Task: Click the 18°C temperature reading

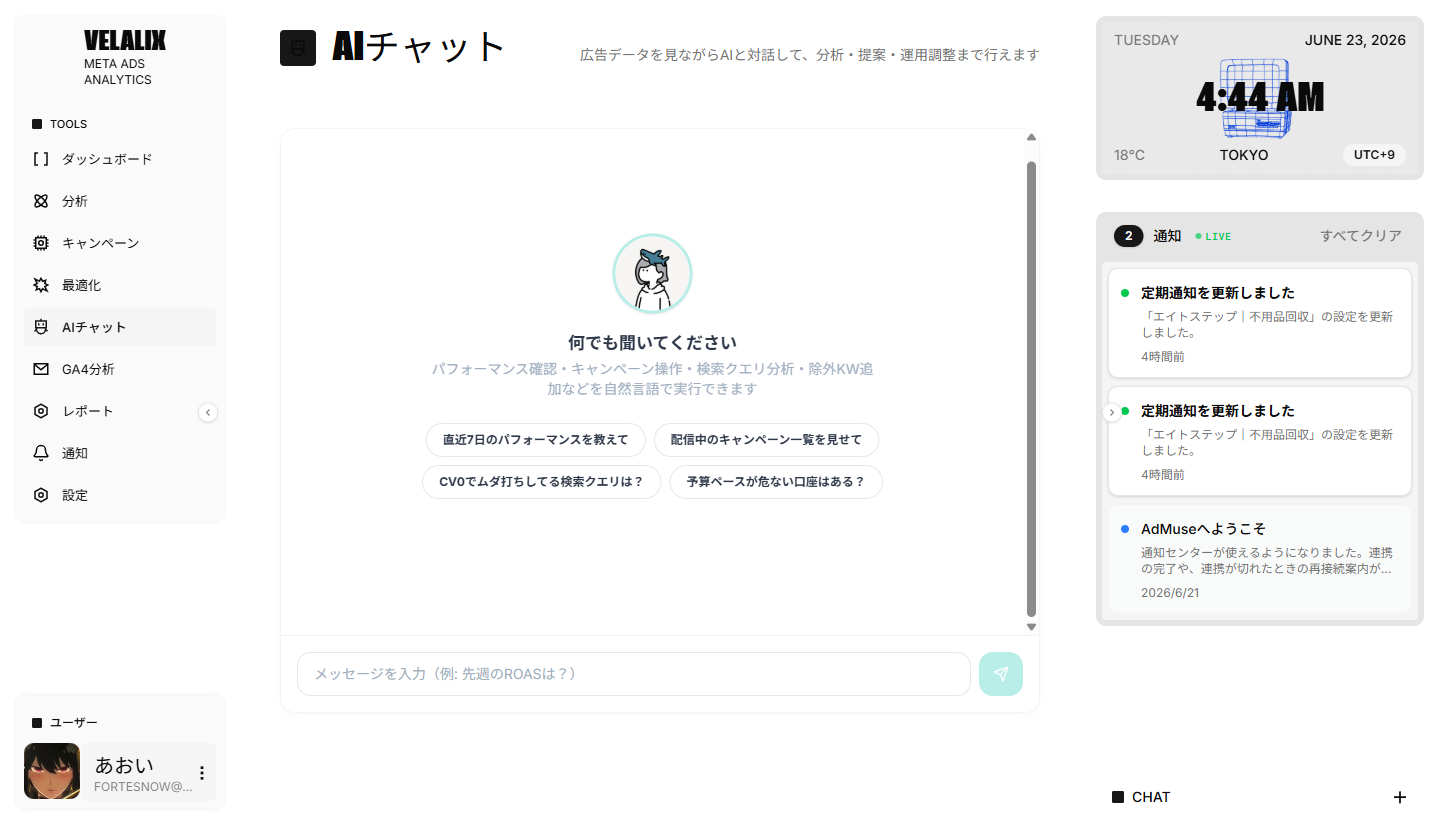Action: click(1130, 155)
